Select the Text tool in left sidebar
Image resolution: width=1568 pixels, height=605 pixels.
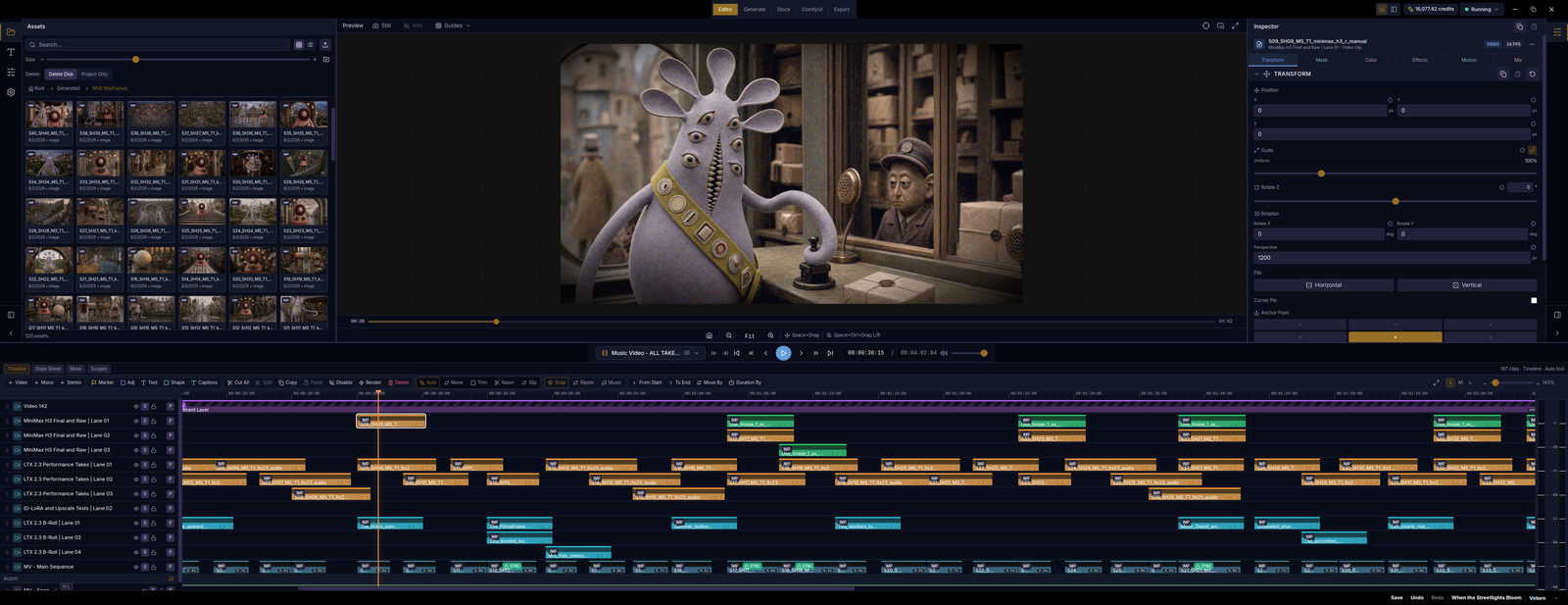11,52
